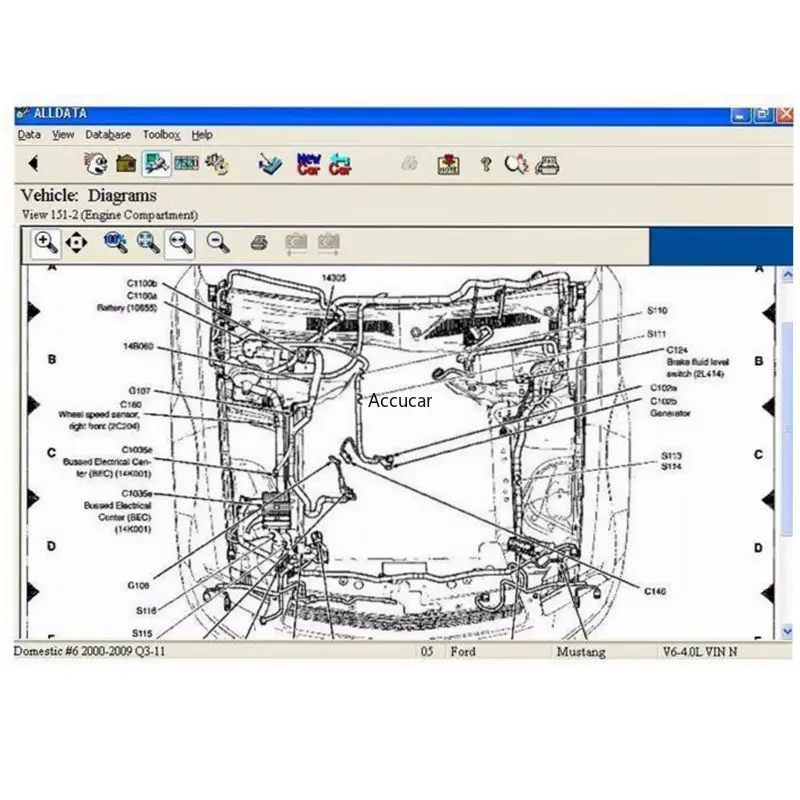Click the previous diagram camera icon
This screenshot has width=800, height=800.
[x=296, y=243]
